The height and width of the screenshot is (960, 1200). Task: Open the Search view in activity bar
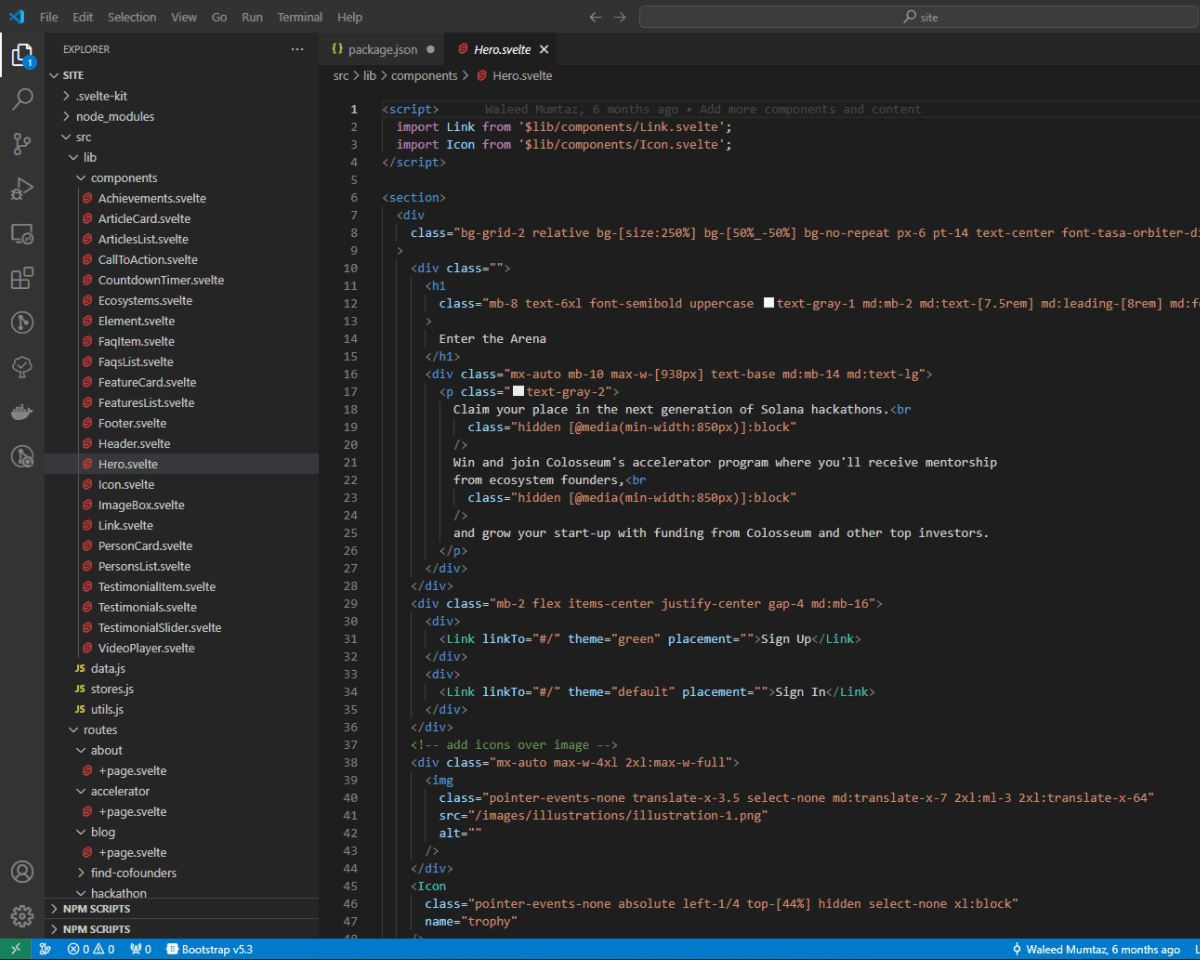pyautogui.click(x=22, y=99)
